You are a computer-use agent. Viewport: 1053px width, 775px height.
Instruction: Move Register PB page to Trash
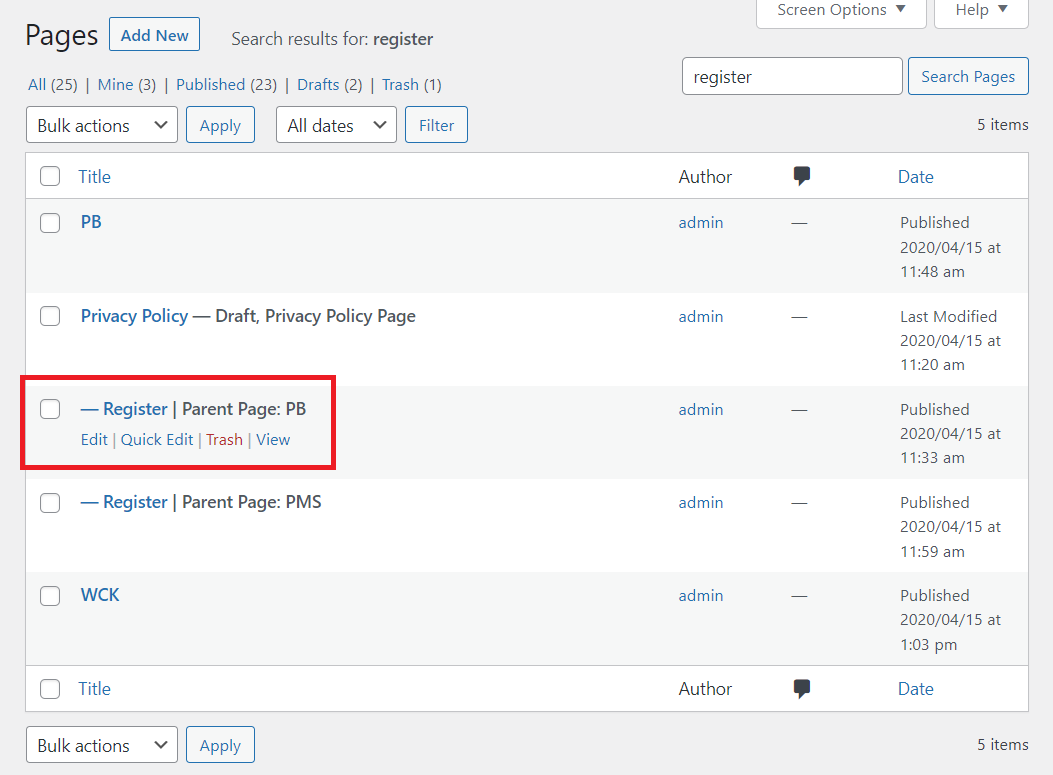click(224, 440)
